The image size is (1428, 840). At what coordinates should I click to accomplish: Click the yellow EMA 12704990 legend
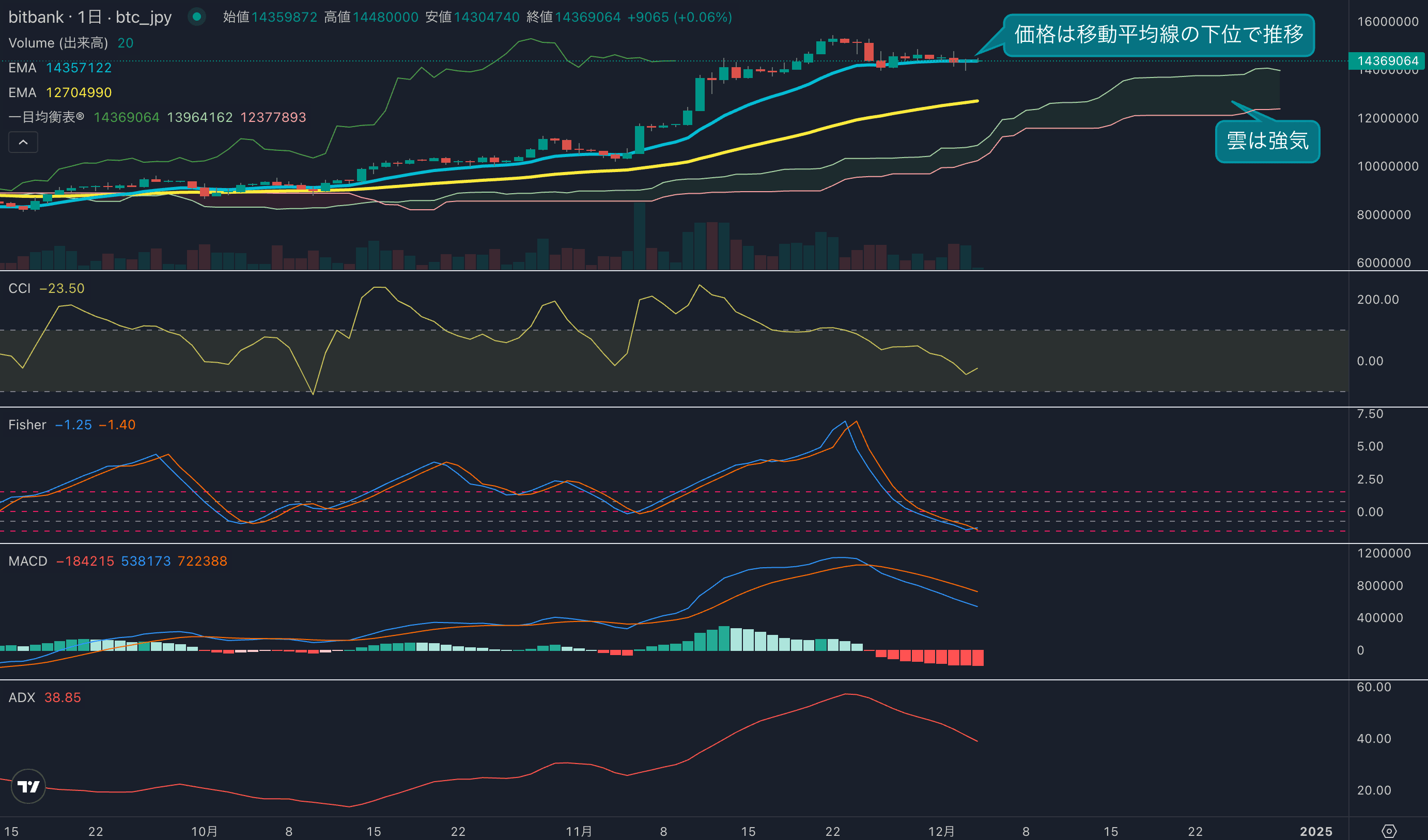point(59,92)
